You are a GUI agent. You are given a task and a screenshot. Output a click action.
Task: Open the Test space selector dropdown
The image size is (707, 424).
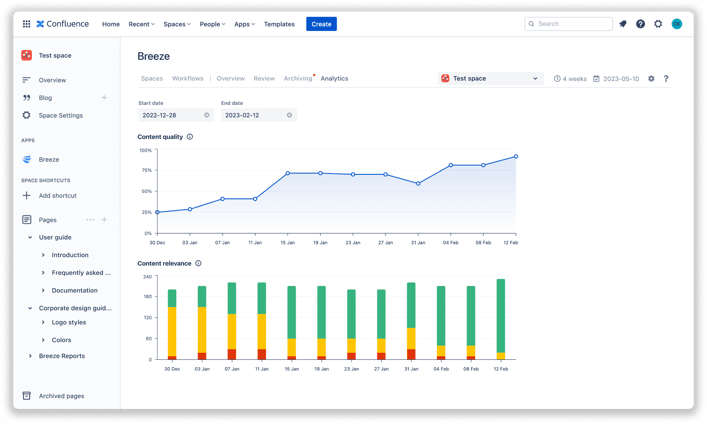pos(491,78)
